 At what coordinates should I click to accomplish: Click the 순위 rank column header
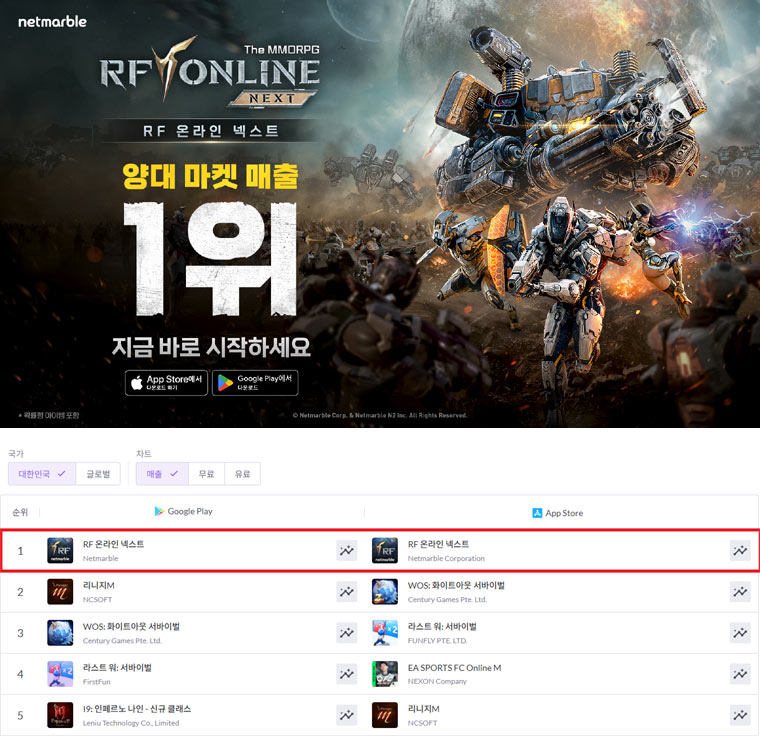pos(20,512)
